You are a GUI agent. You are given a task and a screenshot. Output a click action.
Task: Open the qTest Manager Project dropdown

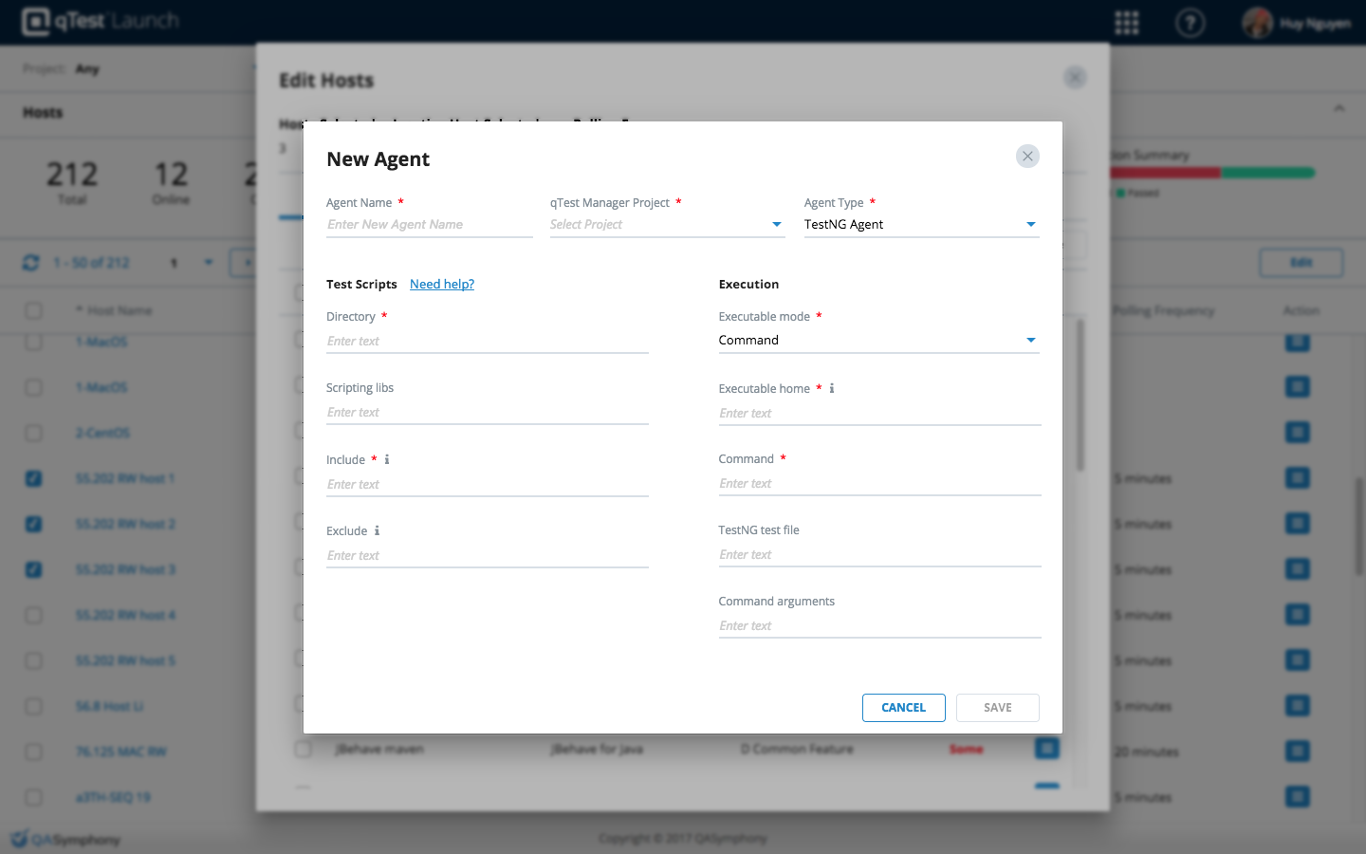(x=667, y=225)
